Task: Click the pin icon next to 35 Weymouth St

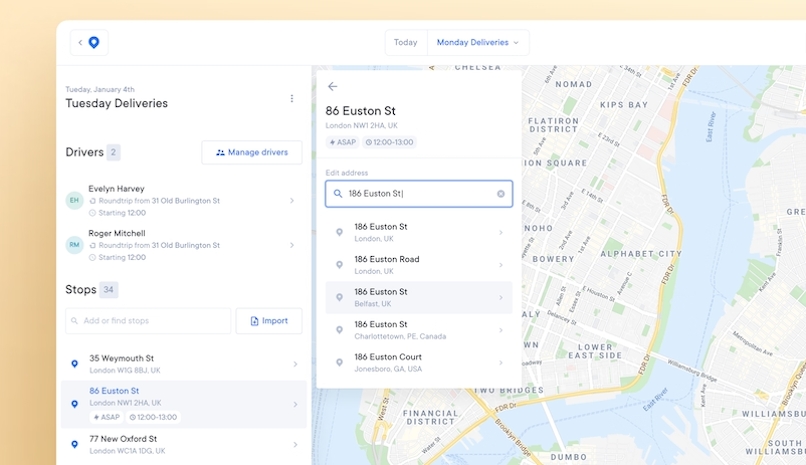Action: pos(75,364)
